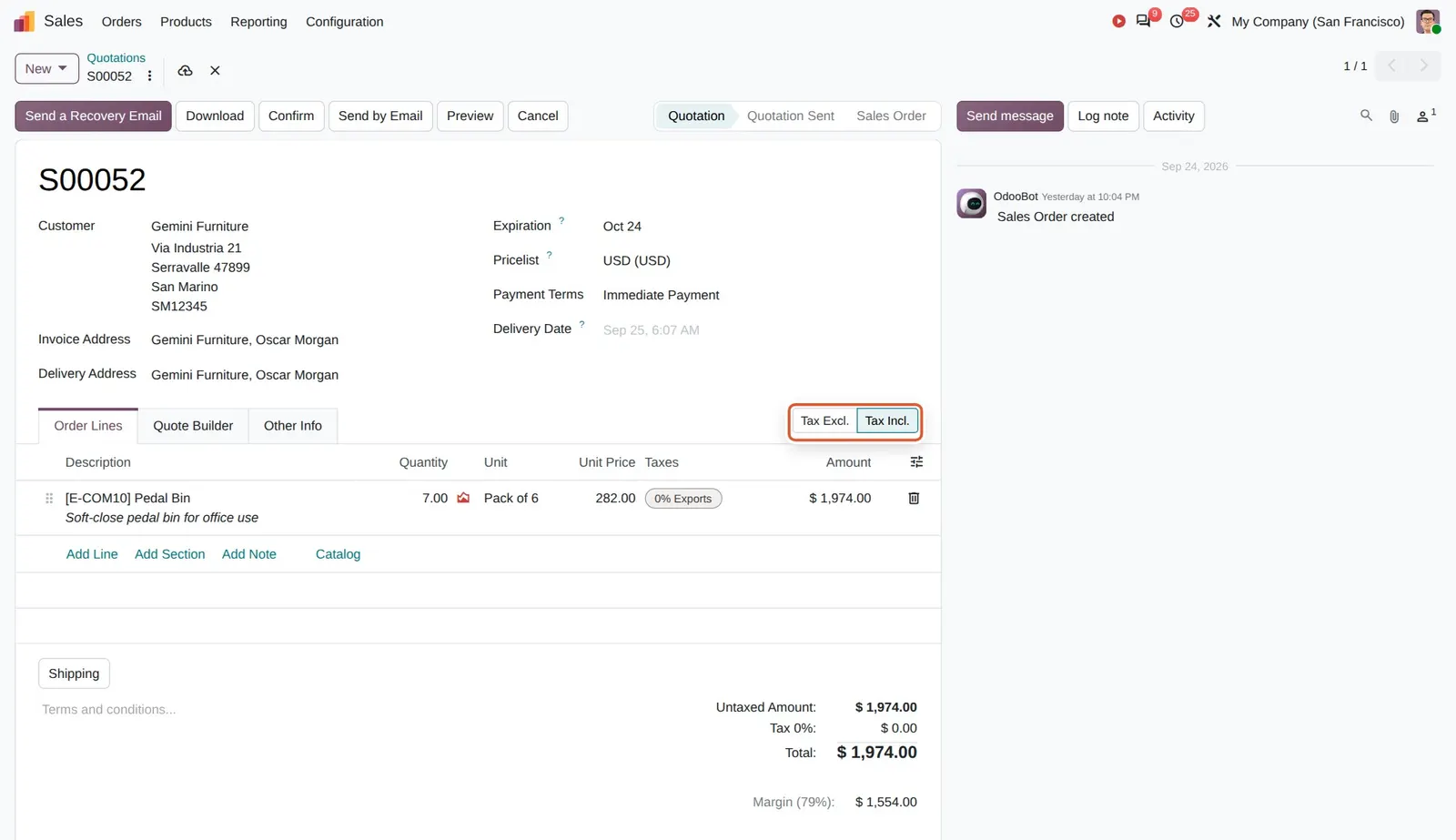The width and height of the screenshot is (1456, 840).
Task: Click the Add Section link
Action: (x=170, y=554)
